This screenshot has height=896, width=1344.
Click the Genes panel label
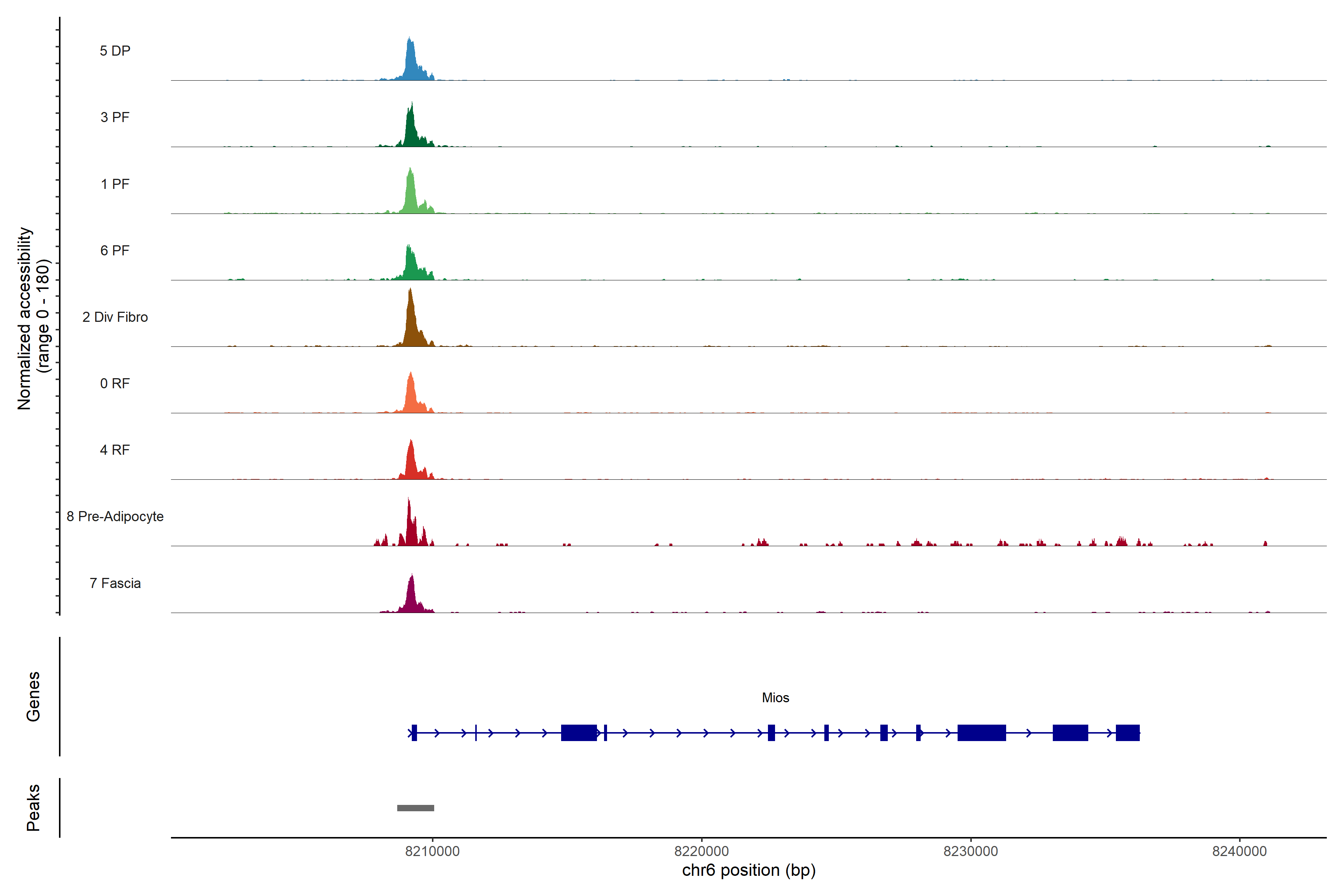click(33, 697)
